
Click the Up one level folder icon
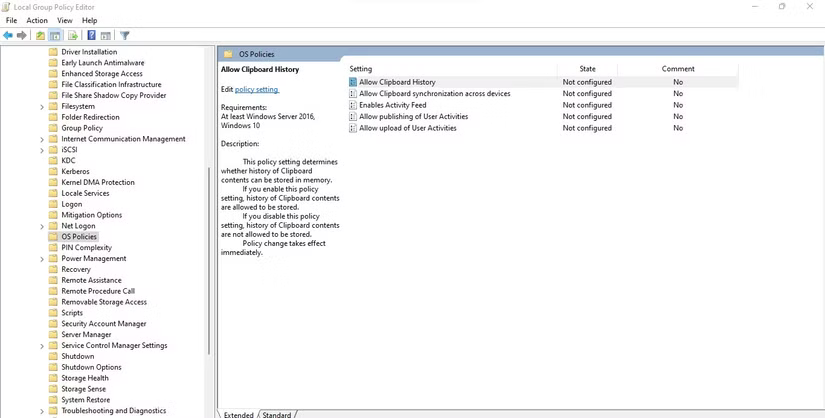(41, 35)
